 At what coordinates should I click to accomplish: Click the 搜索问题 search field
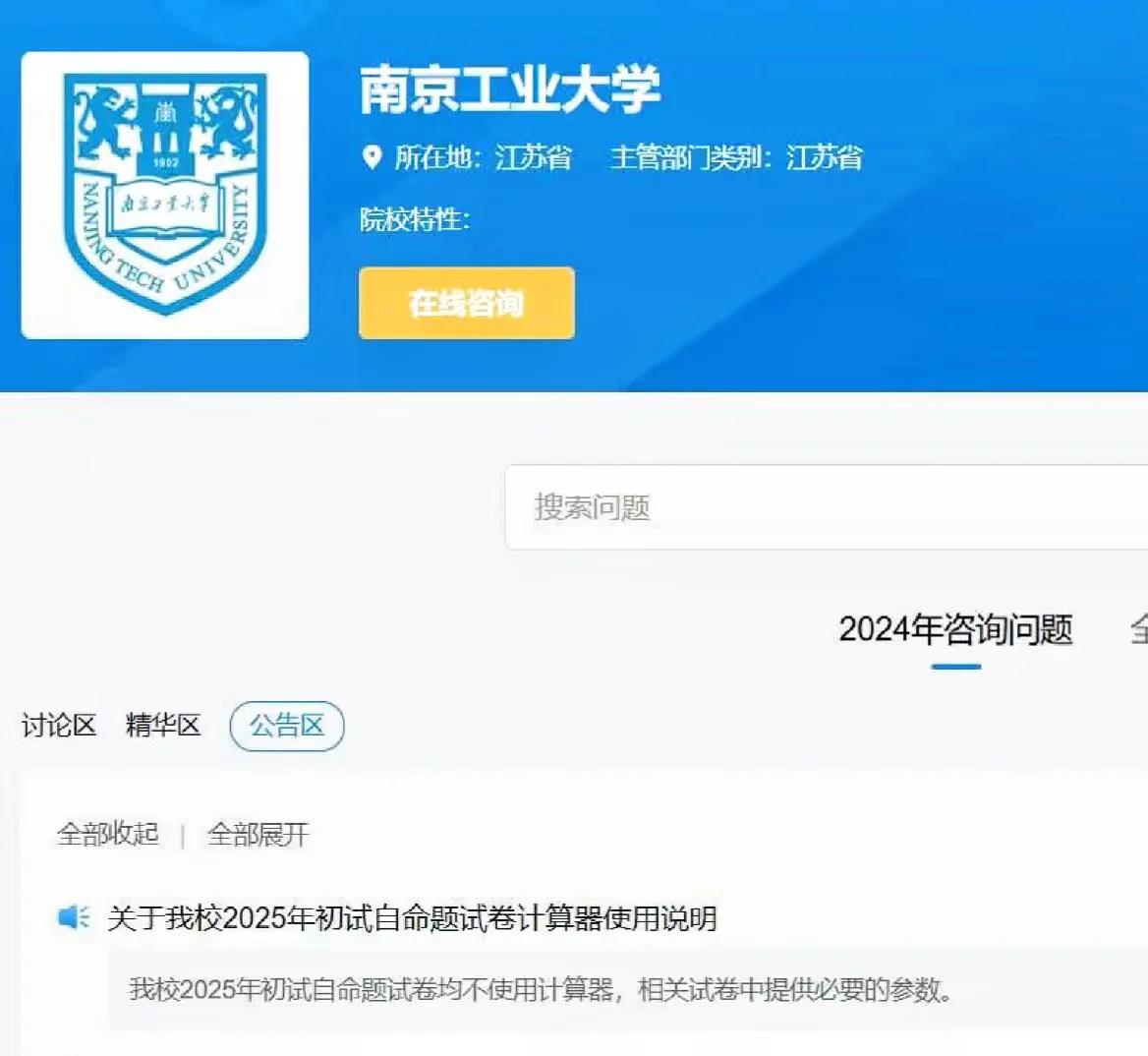click(x=826, y=506)
